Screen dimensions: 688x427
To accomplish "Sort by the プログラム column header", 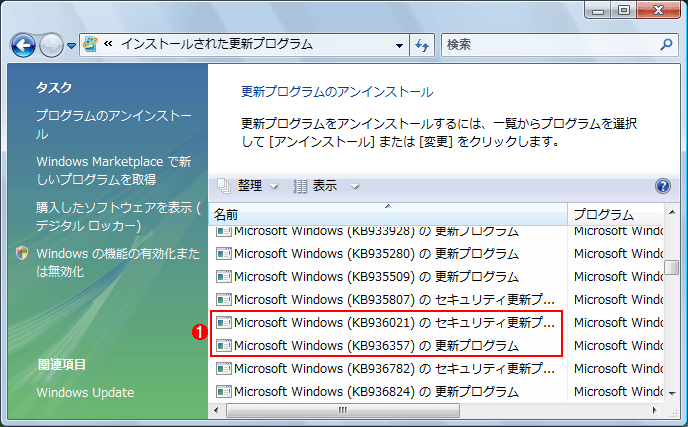I will (616, 214).
